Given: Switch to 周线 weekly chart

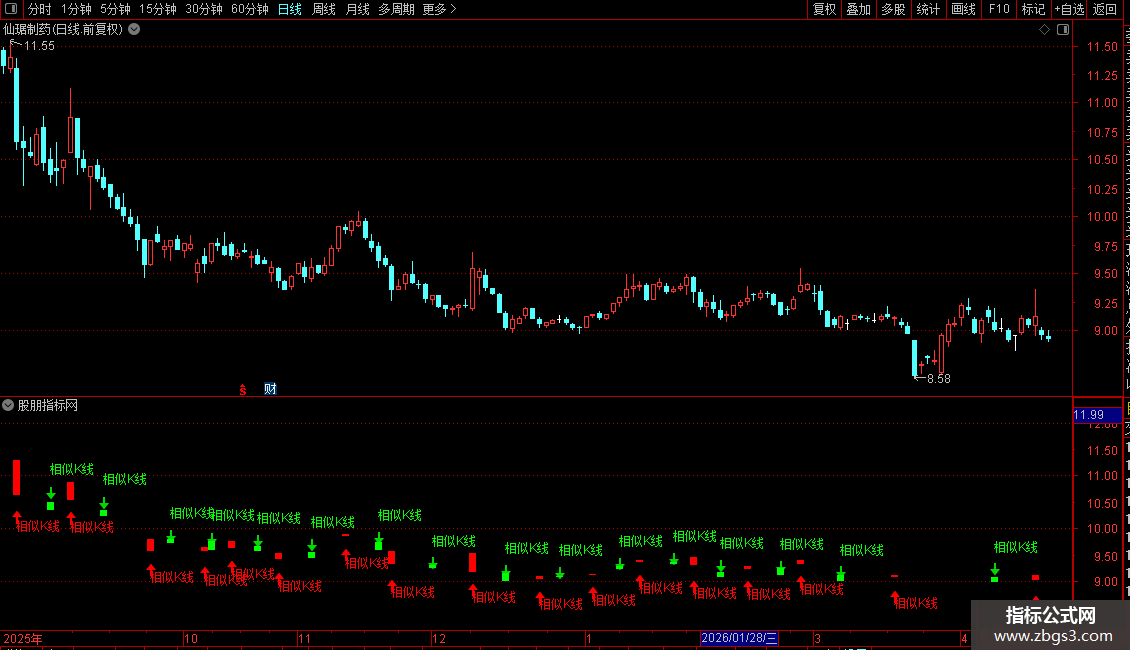Looking at the screenshot, I should 324,9.
